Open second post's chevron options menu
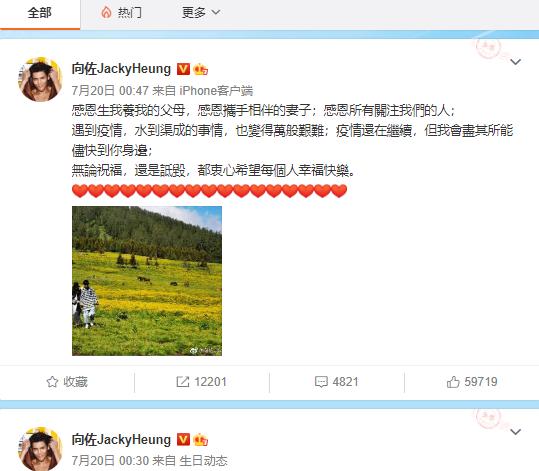This screenshot has height=471, width=539. pos(516,432)
